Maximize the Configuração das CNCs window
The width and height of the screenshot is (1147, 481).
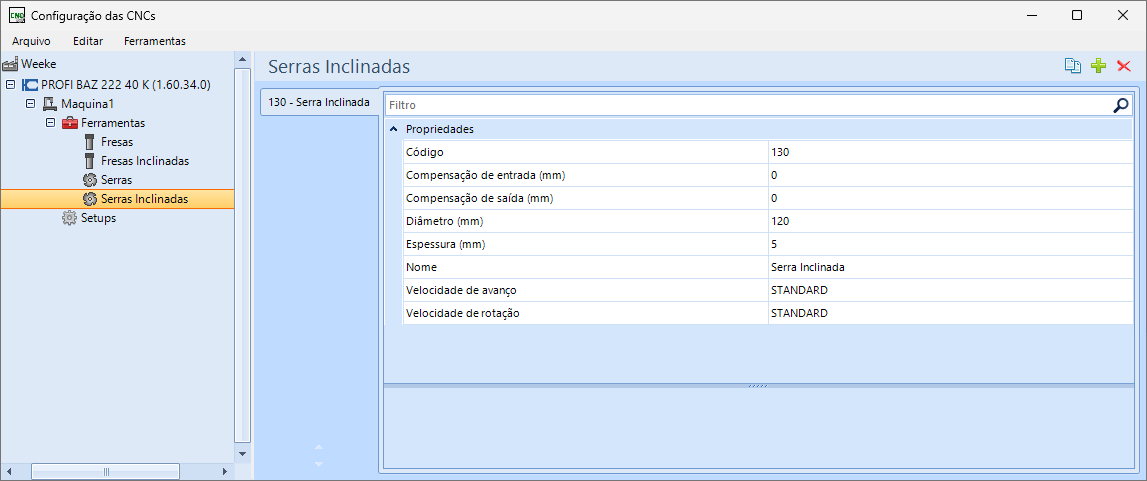[1077, 15]
